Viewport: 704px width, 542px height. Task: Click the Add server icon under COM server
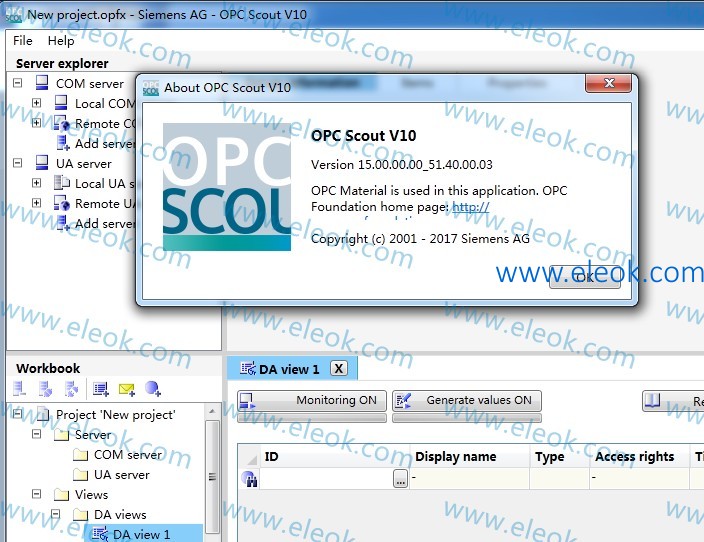63,143
